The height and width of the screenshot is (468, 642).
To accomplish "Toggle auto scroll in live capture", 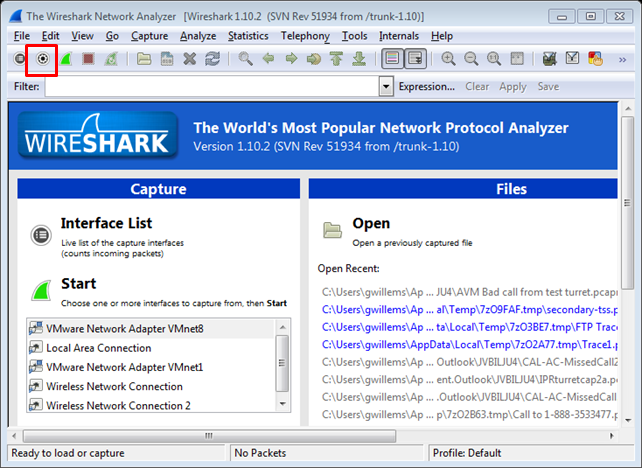I will [415, 59].
